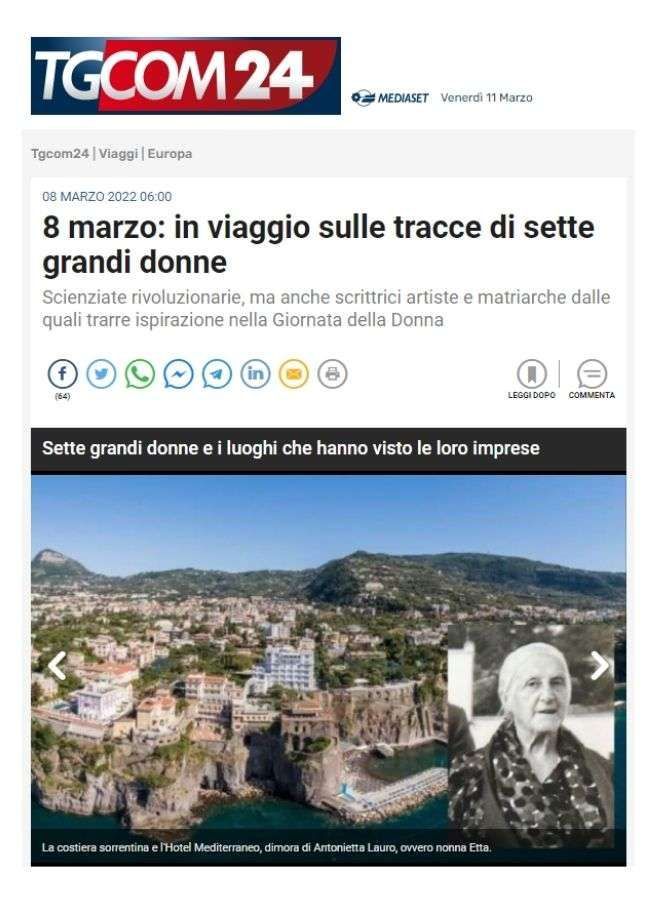Image resolution: width=656 pixels, height=900 pixels.
Task: Go to next gallery photo arrow
Action: point(600,665)
